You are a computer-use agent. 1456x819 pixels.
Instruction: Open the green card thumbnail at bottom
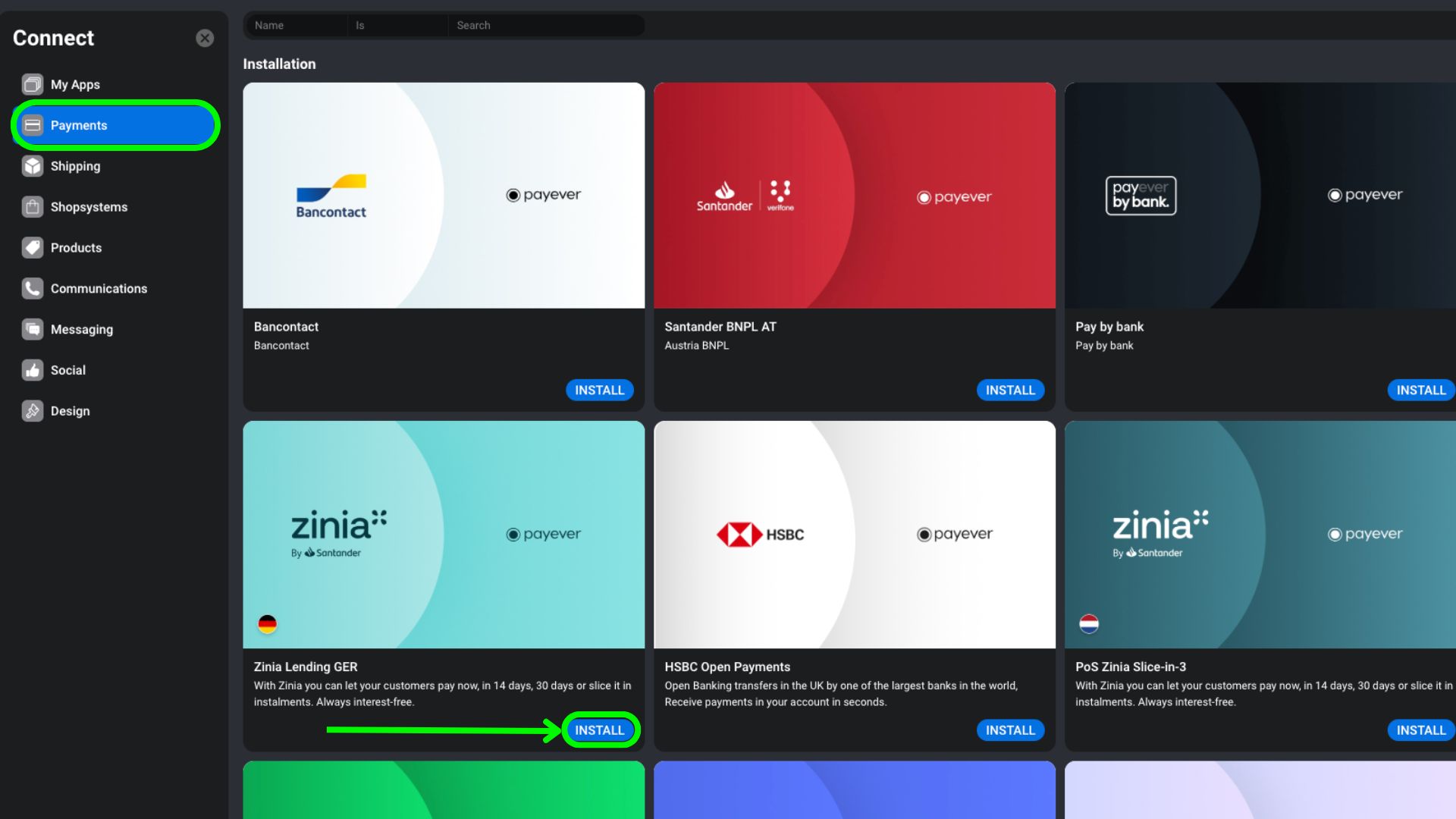pyautogui.click(x=444, y=790)
